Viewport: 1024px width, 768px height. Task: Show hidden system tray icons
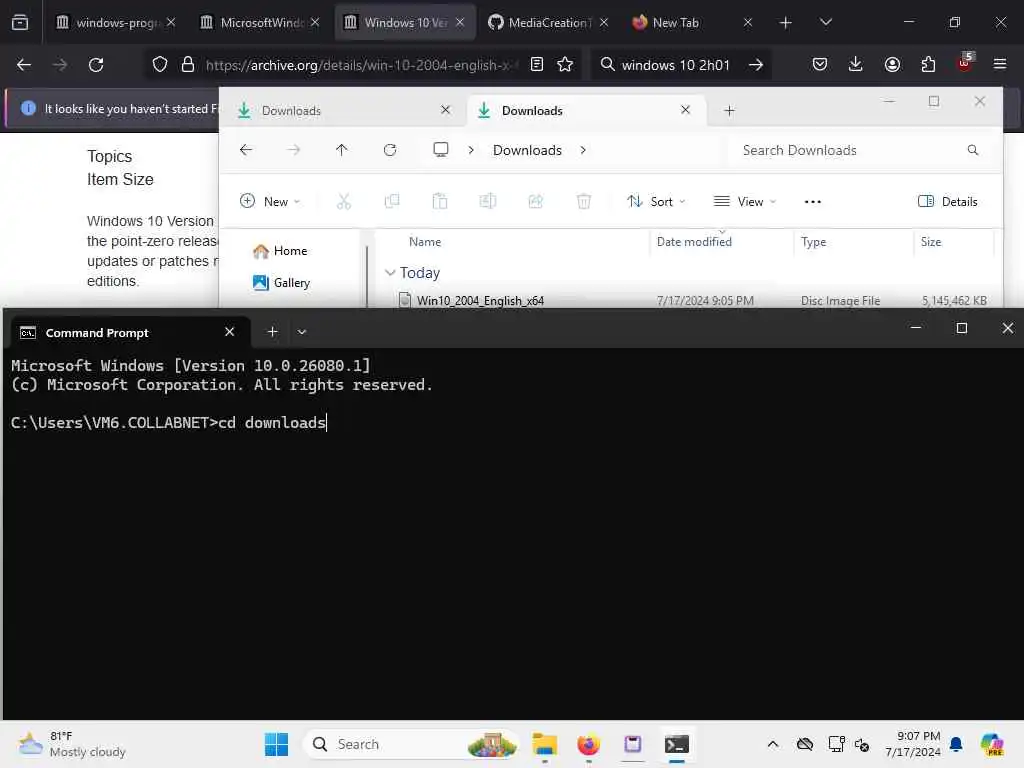pyautogui.click(x=773, y=744)
